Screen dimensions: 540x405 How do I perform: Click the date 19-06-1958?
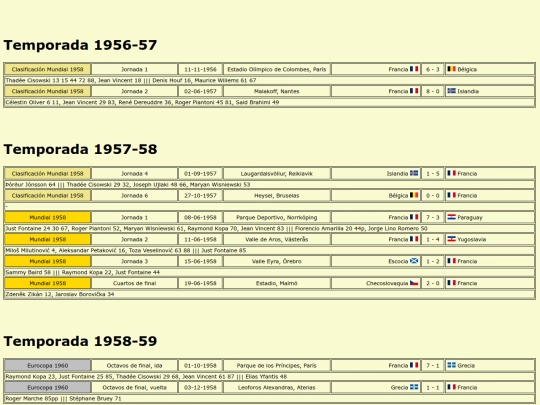tap(200, 283)
